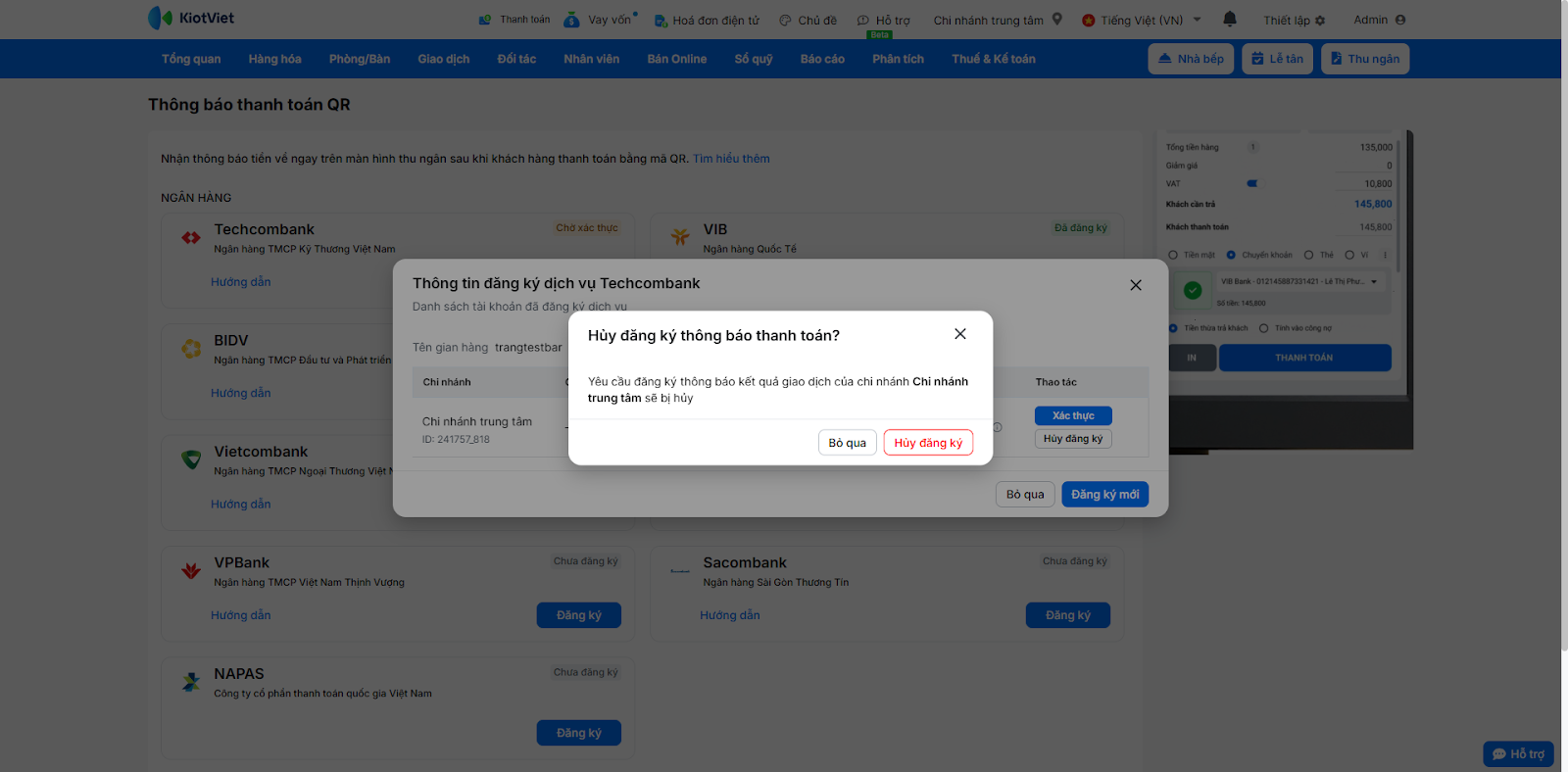The image size is (1568, 772).
Task: Open the Admin account menu
Action: pyautogui.click(x=1380, y=20)
